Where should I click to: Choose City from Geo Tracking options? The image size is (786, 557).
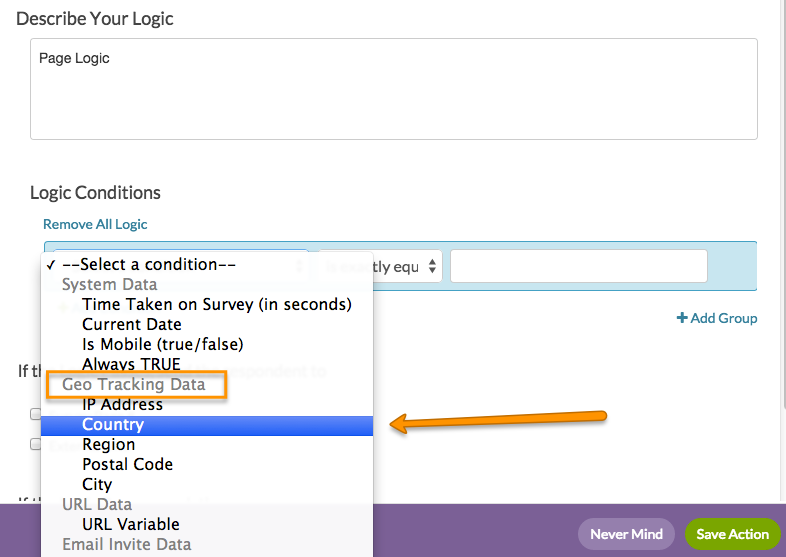97,485
